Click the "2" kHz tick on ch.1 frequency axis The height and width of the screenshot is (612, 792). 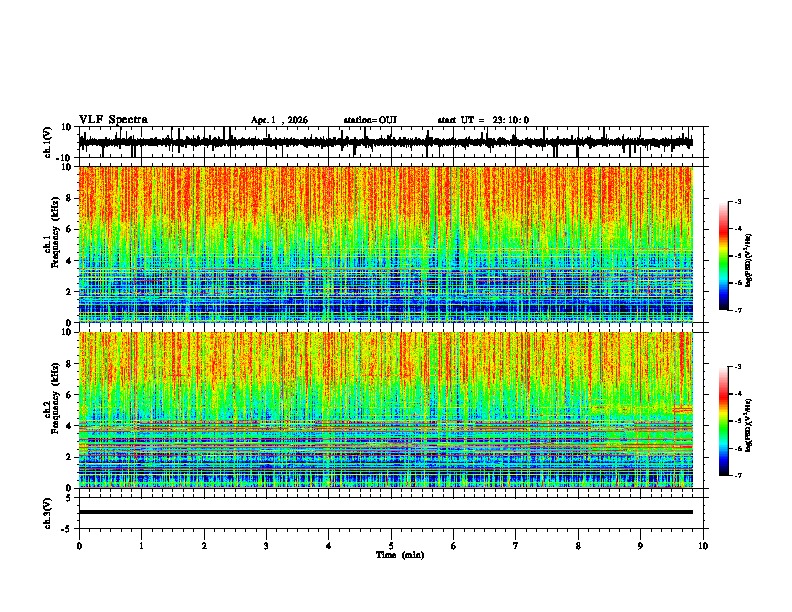(70, 292)
